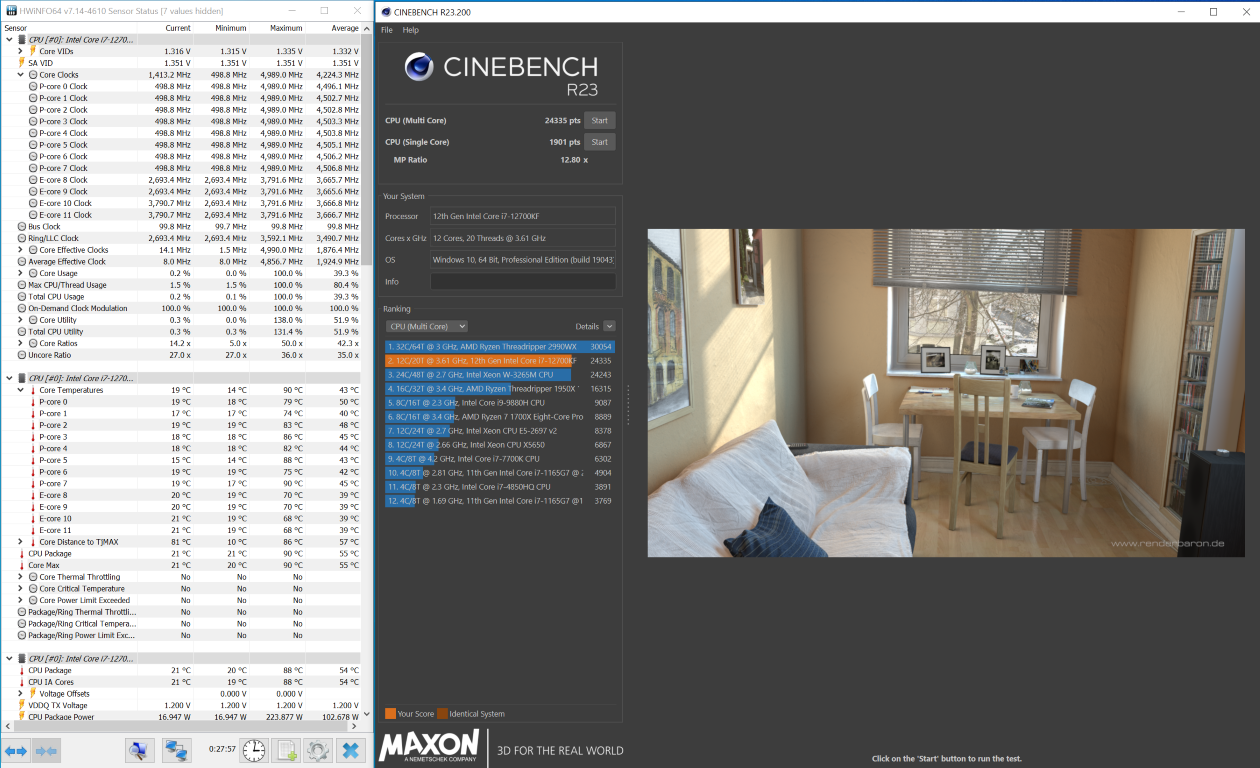Click chip icon of first CPU group
Viewport: 1260px width, 768px height.
[22, 39]
